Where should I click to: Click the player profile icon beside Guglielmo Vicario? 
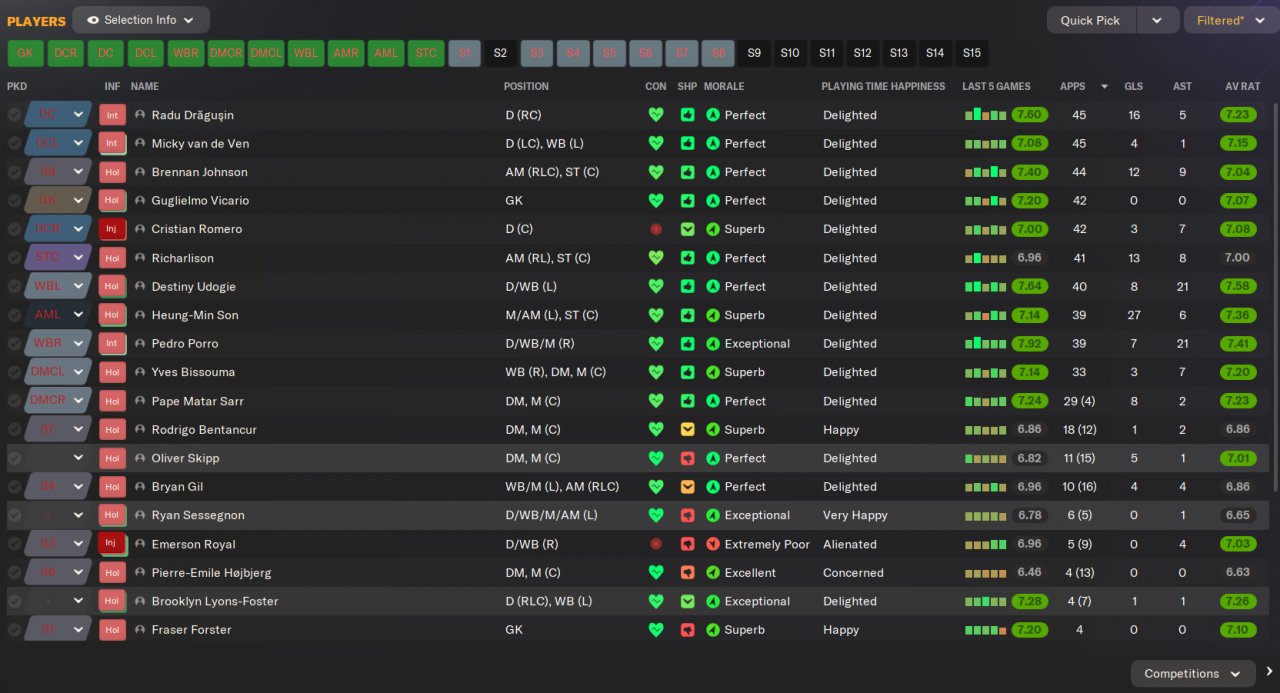pos(140,201)
